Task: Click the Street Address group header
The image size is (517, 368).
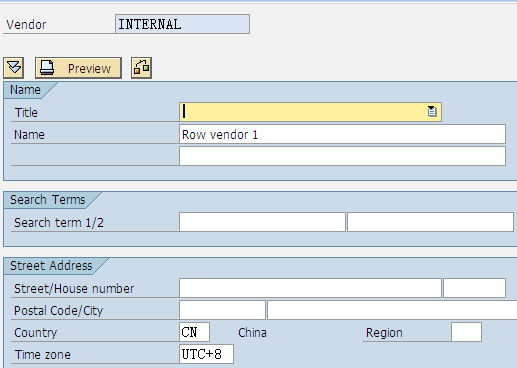Action: click(x=51, y=266)
